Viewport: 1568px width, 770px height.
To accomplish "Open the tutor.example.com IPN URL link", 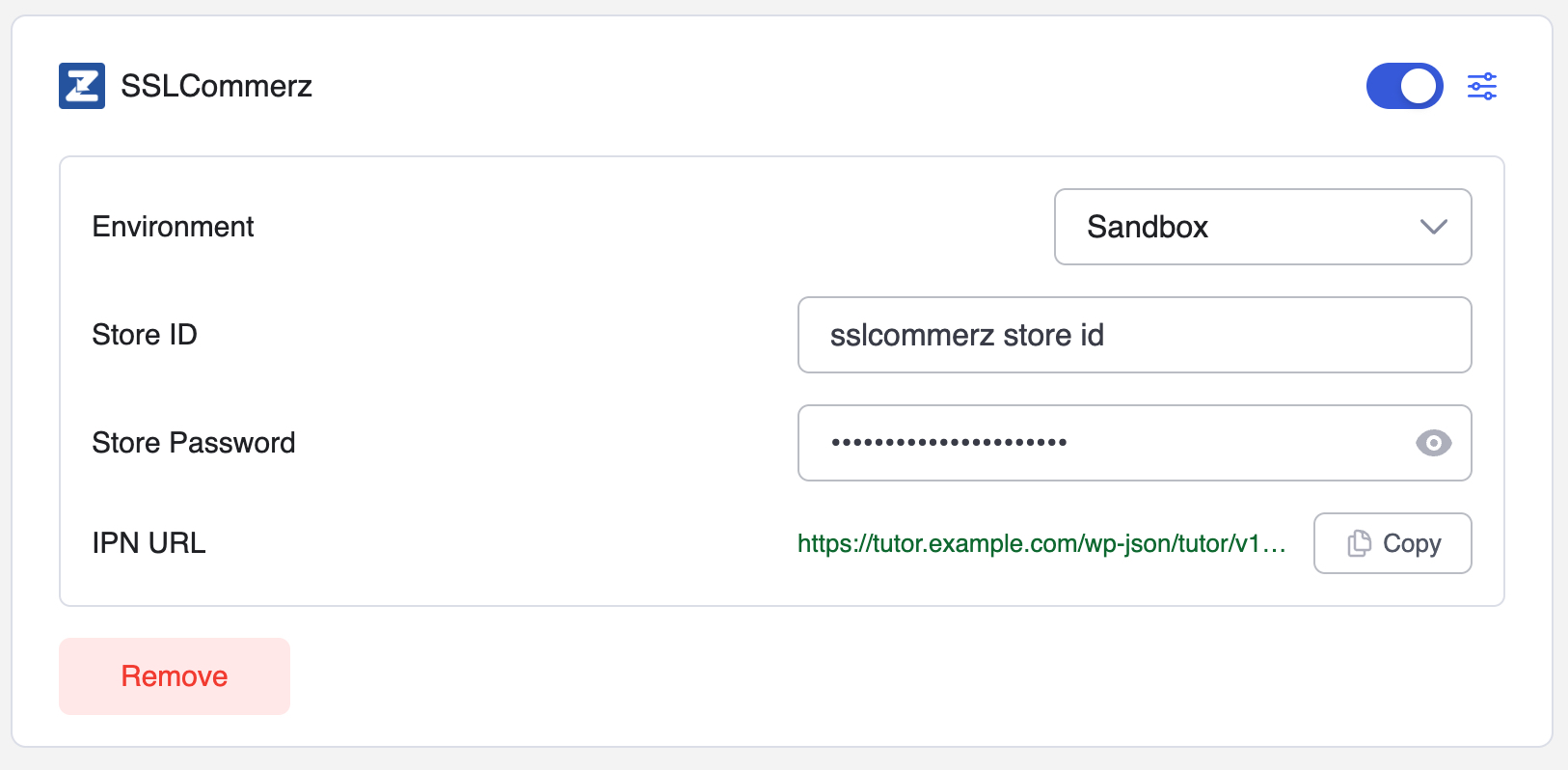I will 1041,543.
